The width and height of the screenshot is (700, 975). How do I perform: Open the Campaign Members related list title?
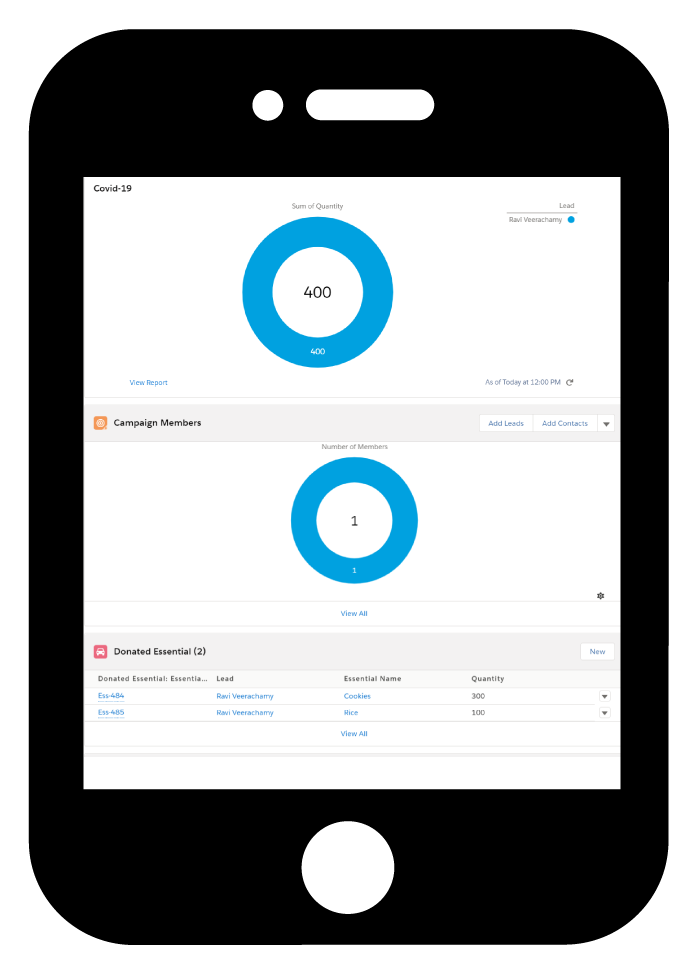pos(157,423)
